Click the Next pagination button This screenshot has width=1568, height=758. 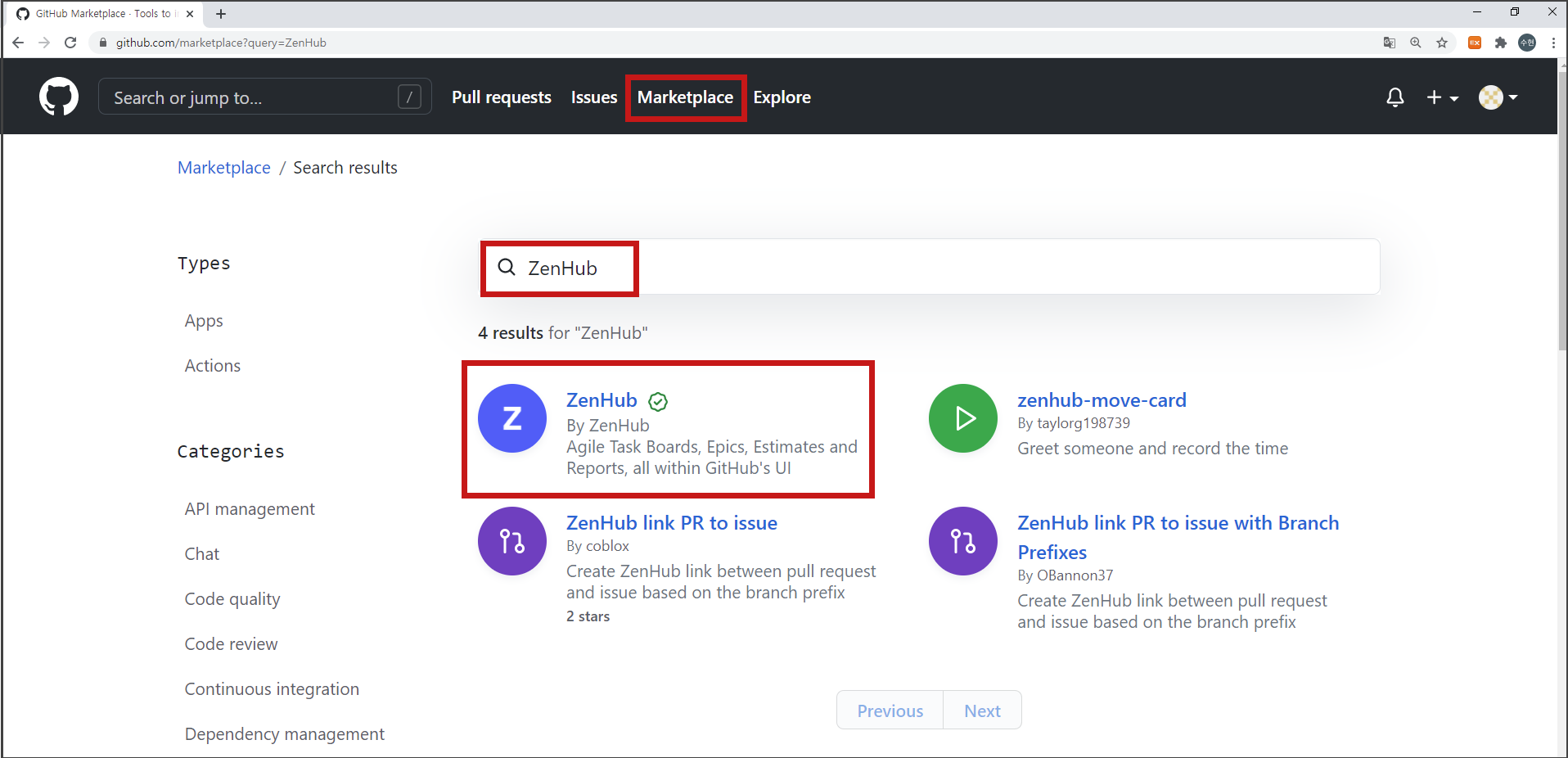click(982, 711)
